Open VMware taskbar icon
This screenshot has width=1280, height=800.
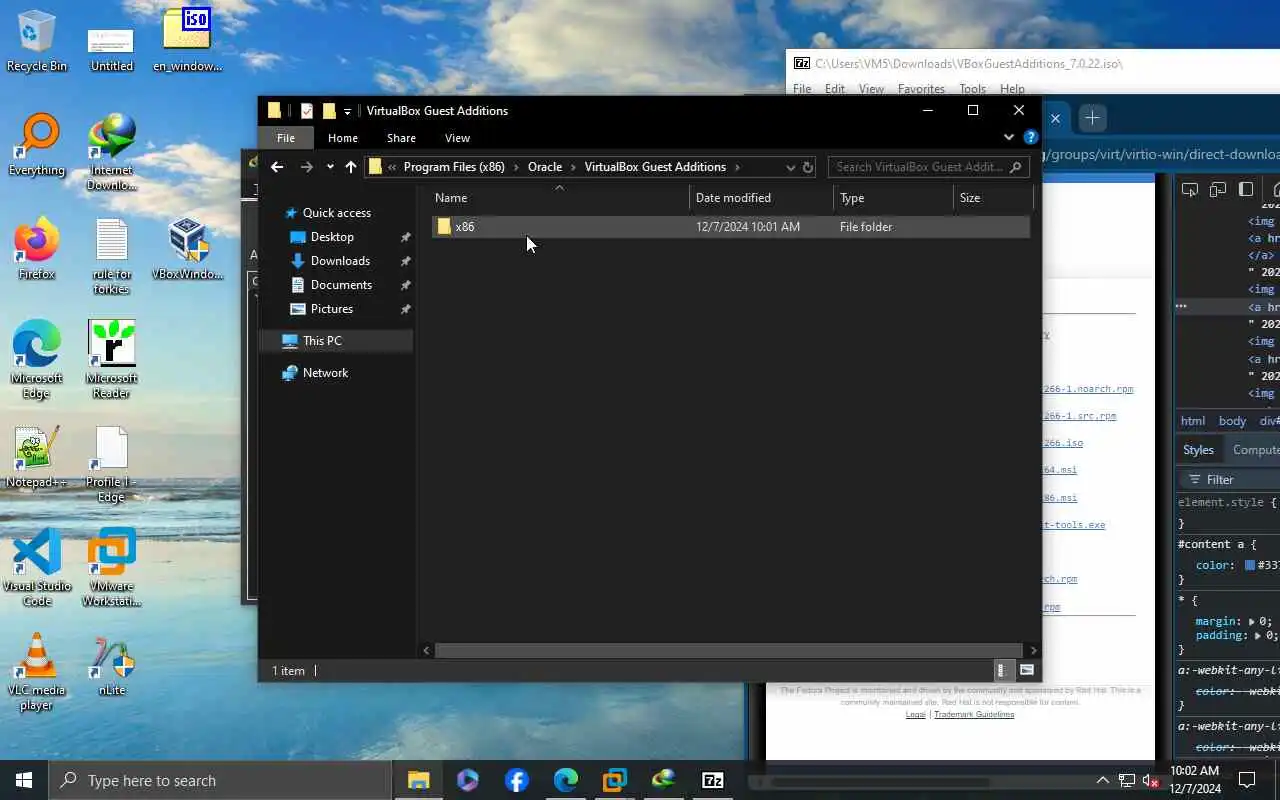615,780
